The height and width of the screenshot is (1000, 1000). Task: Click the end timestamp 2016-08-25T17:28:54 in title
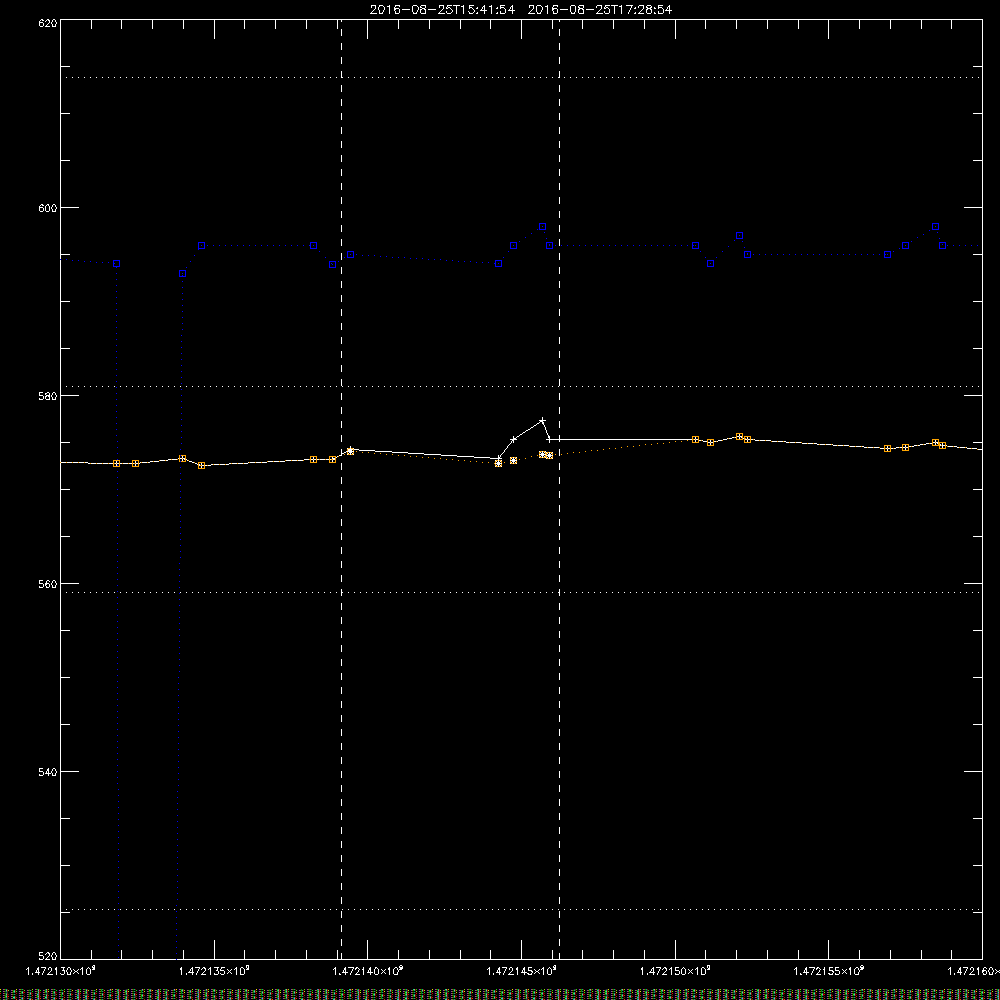pos(599,10)
